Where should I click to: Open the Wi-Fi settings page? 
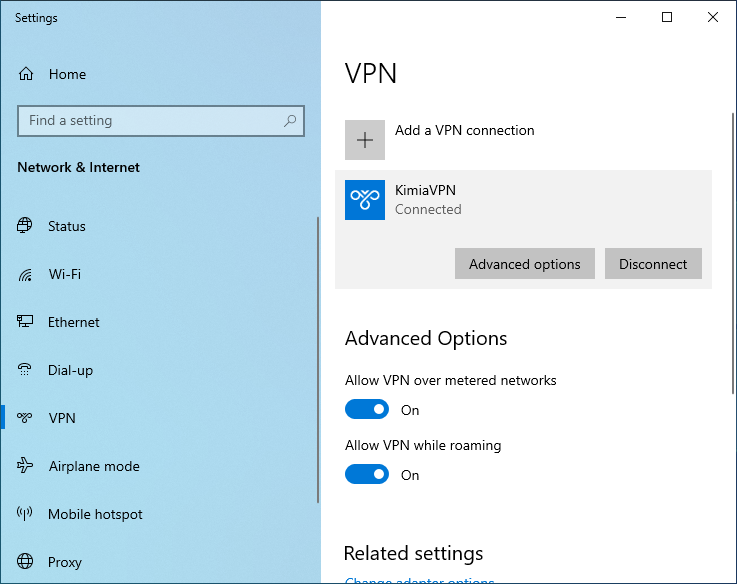[65, 274]
